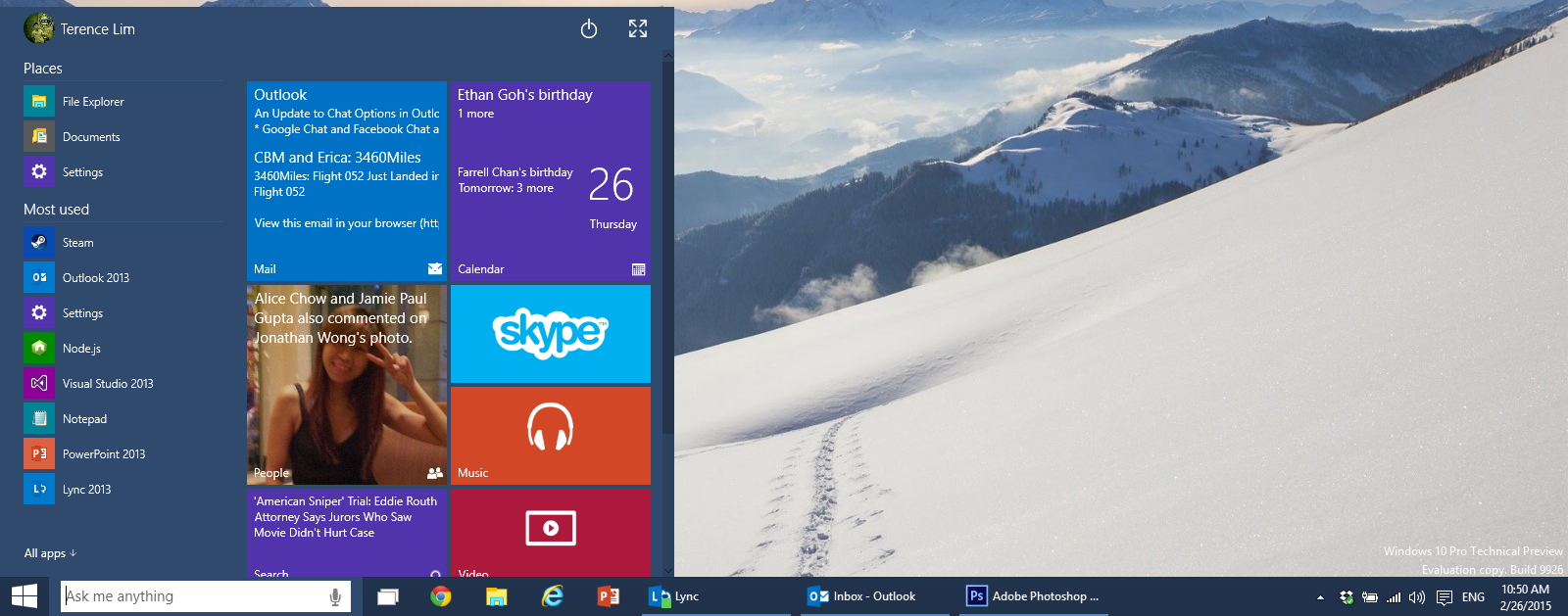Viewport: 1568px width, 616px height.
Task: Open taskbar clock showing 10:50 AM
Action: pyautogui.click(x=1526, y=597)
